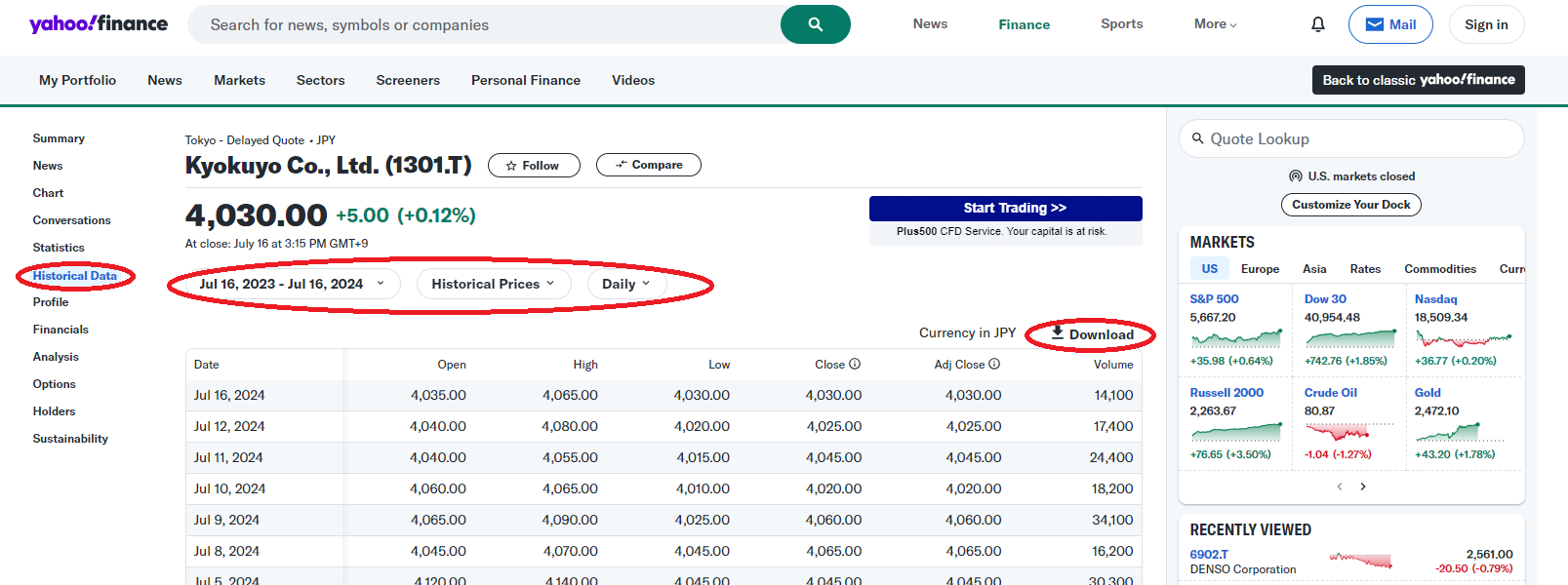Click the Start Trading banner button
Screen dimensions: 1568x585
coord(1006,208)
